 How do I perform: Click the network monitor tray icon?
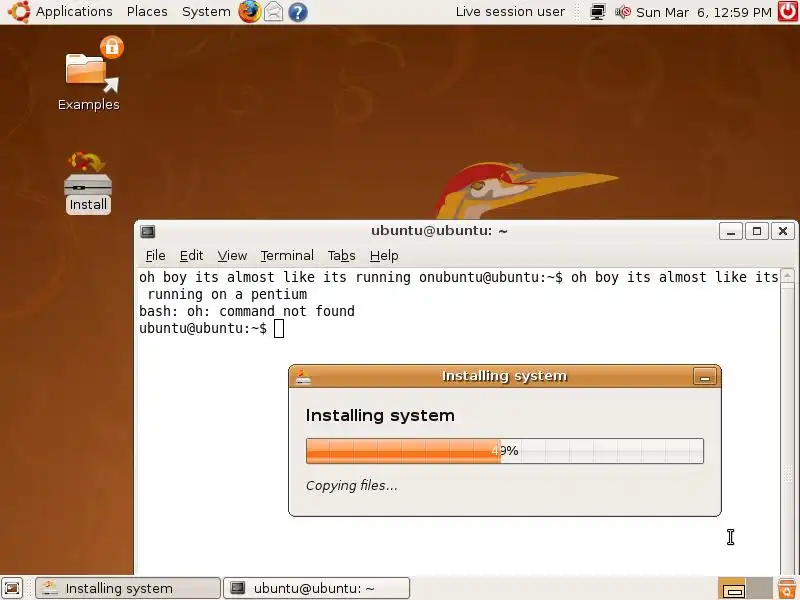tap(597, 12)
